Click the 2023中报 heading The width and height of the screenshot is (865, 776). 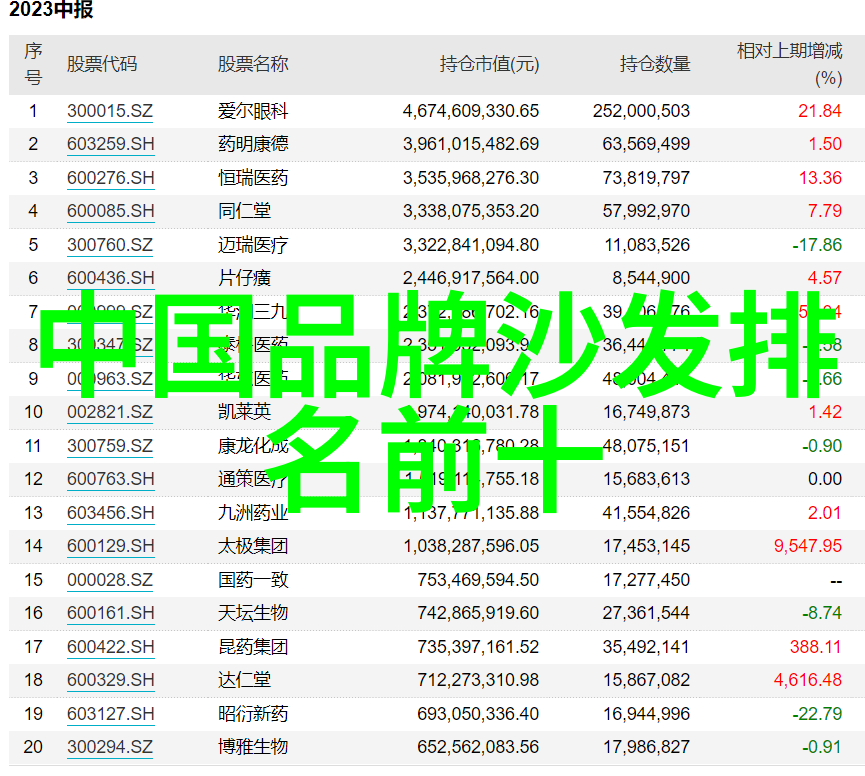pyautogui.click(x=51, y=10)
